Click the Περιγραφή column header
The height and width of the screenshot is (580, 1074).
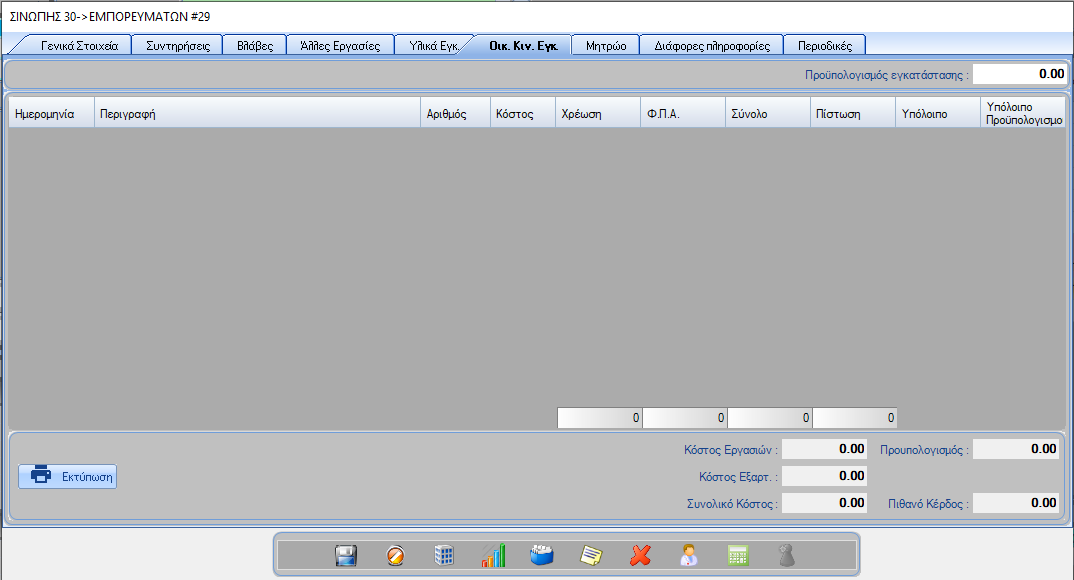[x=257, y=114]
